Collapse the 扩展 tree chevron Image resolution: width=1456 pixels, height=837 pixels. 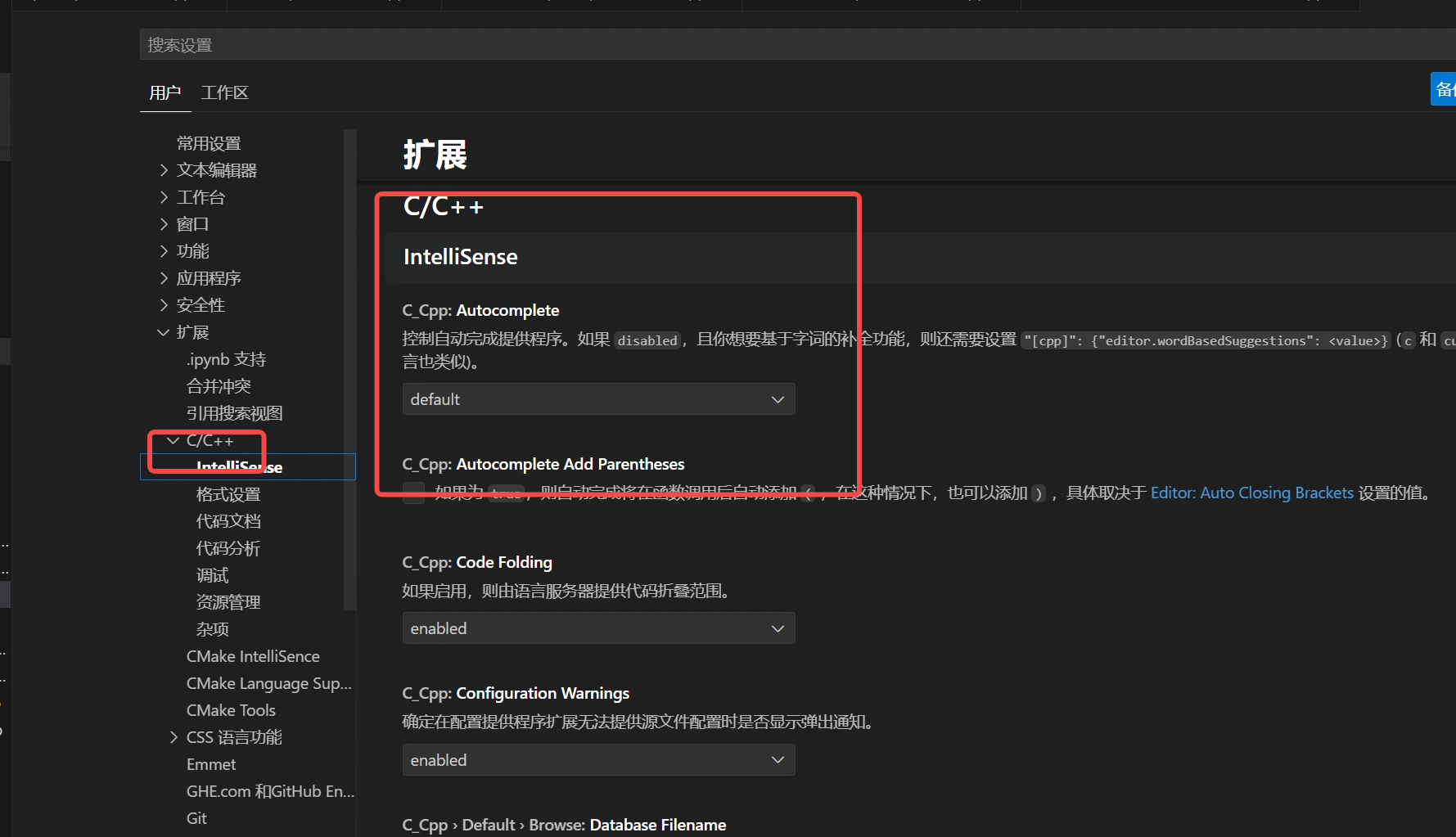[164, 332]
